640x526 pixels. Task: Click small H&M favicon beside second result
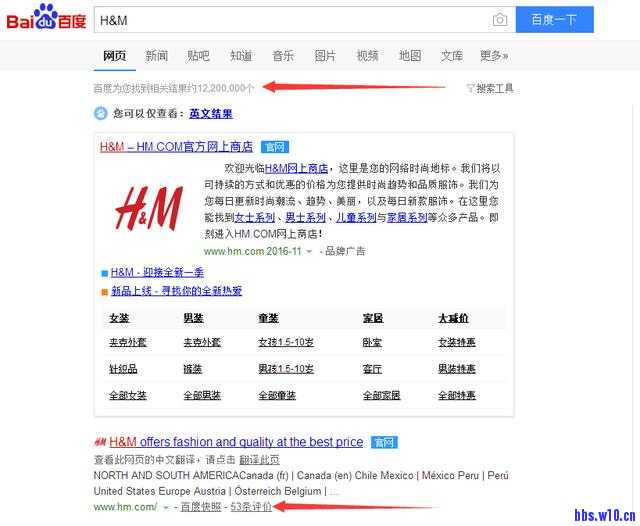tap(100, 442)
